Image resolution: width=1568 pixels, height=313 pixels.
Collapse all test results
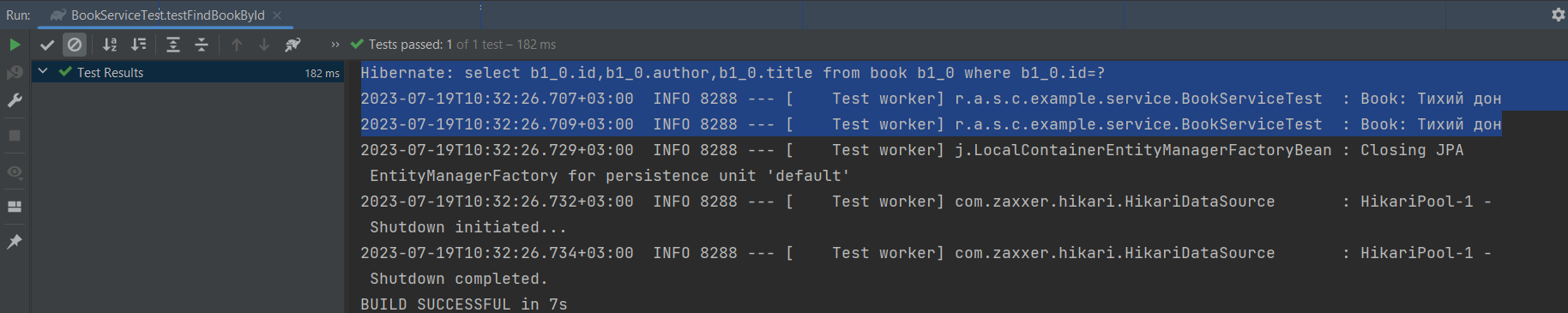(x=202, y=45)
